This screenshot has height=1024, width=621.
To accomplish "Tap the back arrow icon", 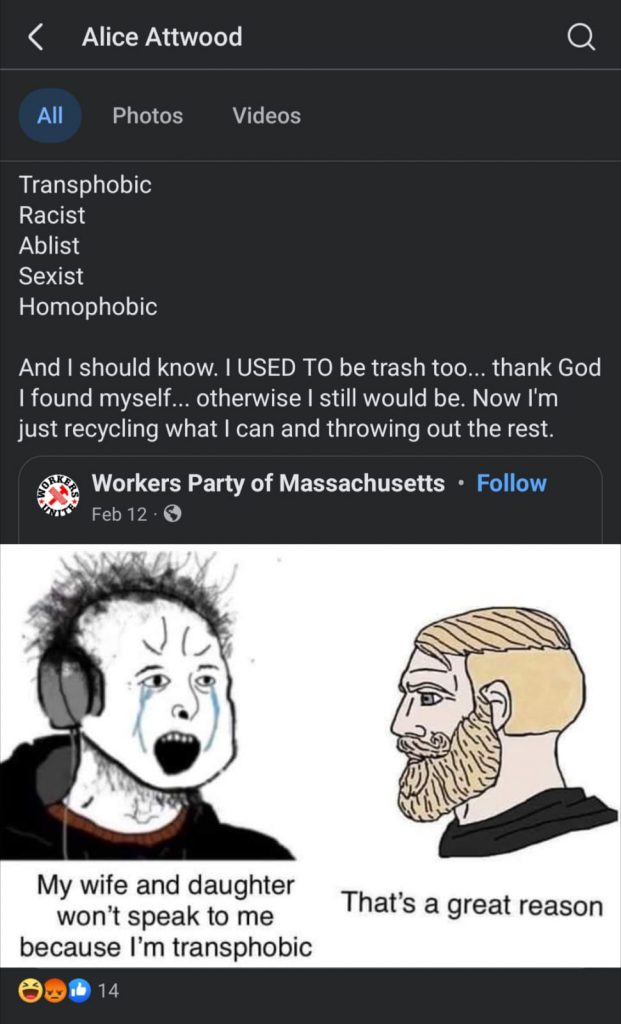I will click(36, 37).
